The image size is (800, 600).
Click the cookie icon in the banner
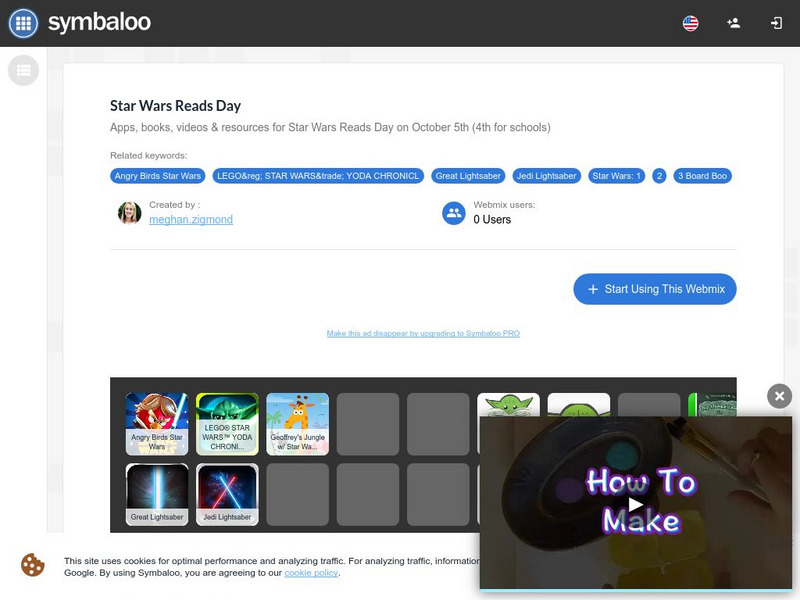click(33, 565)
